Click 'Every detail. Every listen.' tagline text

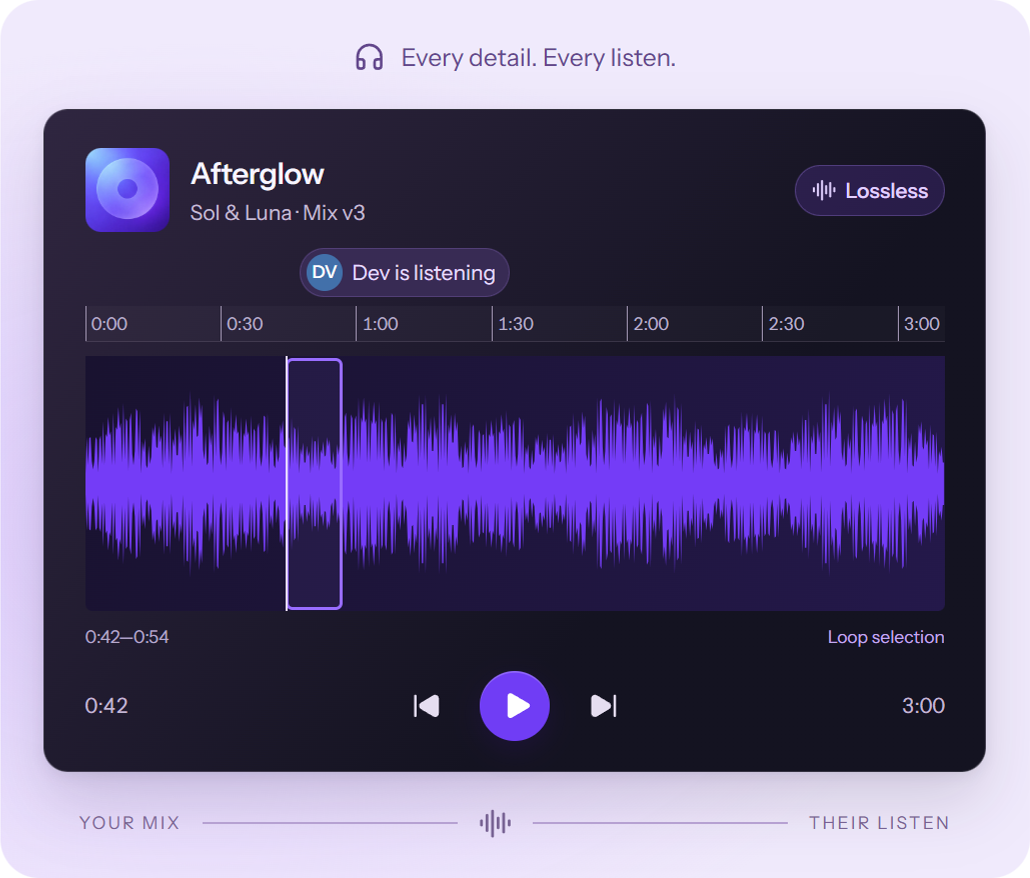click(539, 58)
